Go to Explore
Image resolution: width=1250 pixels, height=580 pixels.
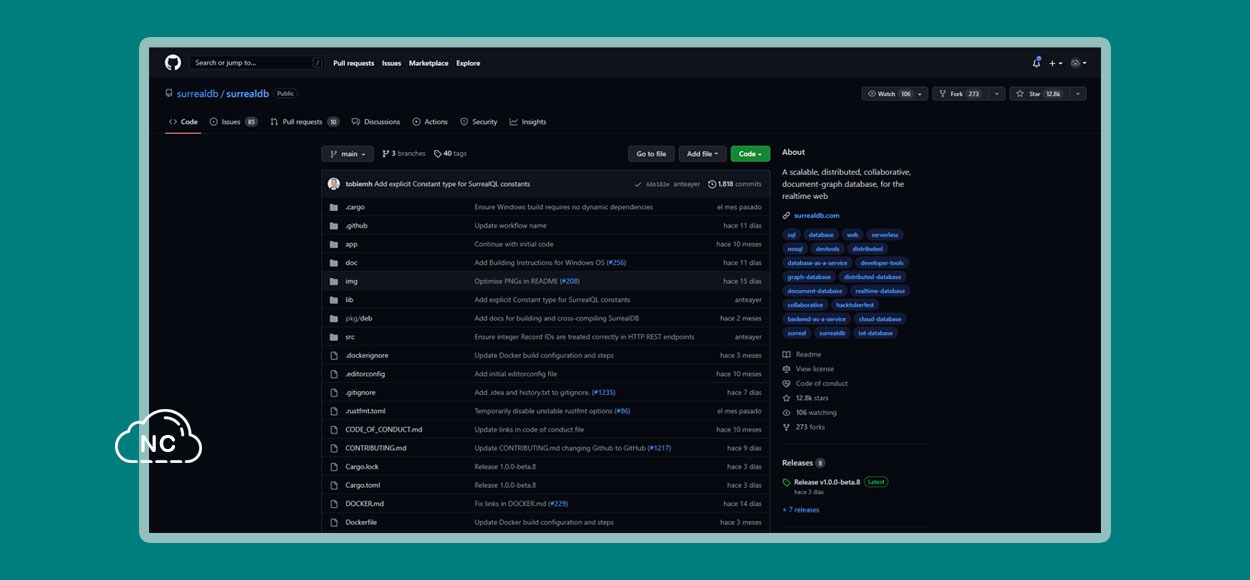[468, 63]
